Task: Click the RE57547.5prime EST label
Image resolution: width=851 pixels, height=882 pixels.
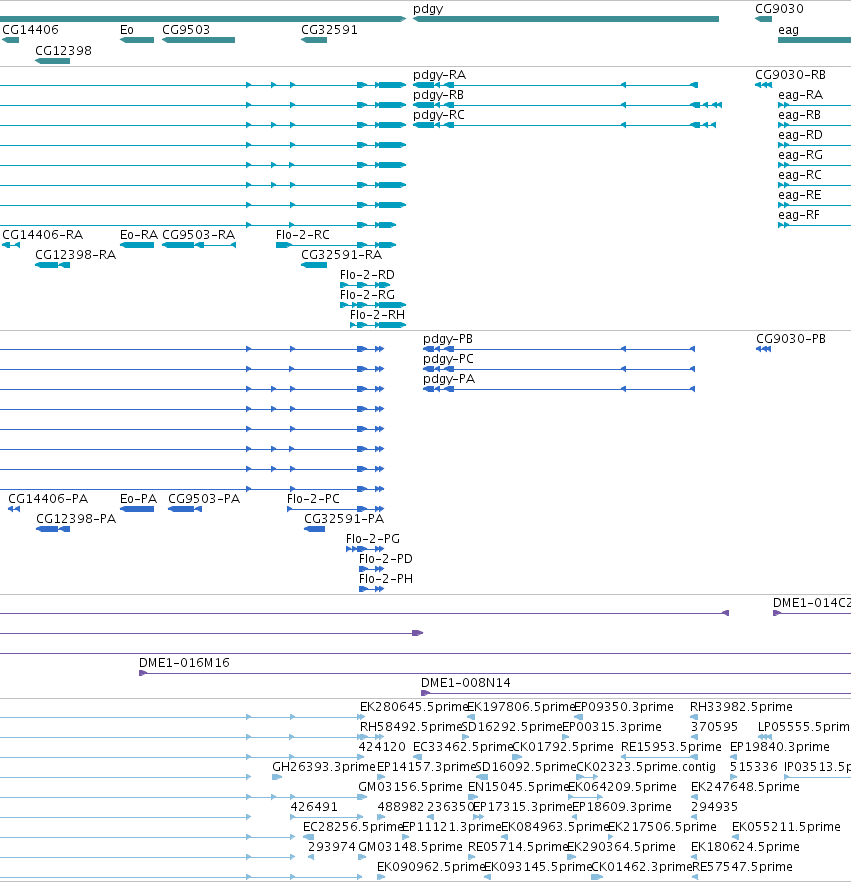Action: coord(742,867)
